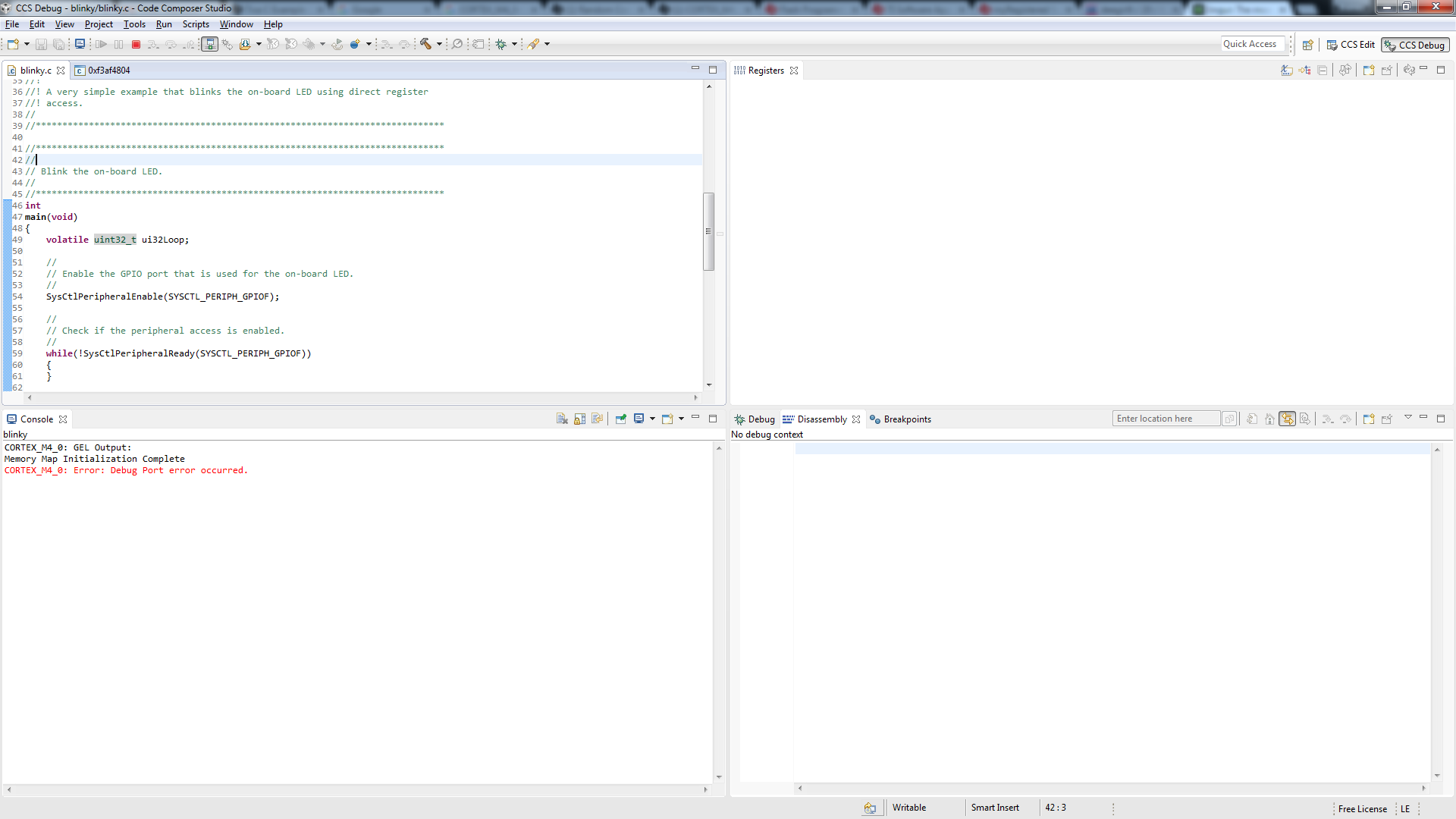Toggle Scroll Lock in Console toolbar

(x=580, y=419)
